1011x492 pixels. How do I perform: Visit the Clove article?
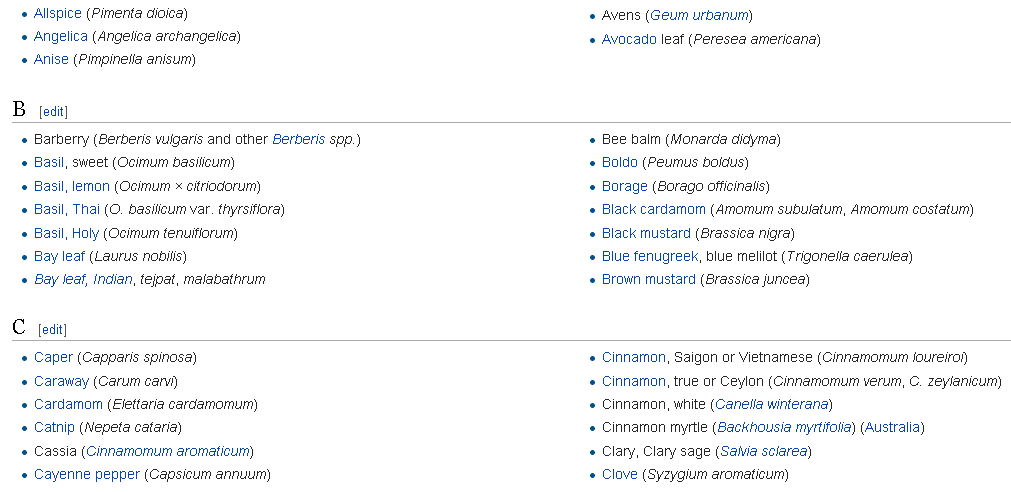[x=619, y=475]
